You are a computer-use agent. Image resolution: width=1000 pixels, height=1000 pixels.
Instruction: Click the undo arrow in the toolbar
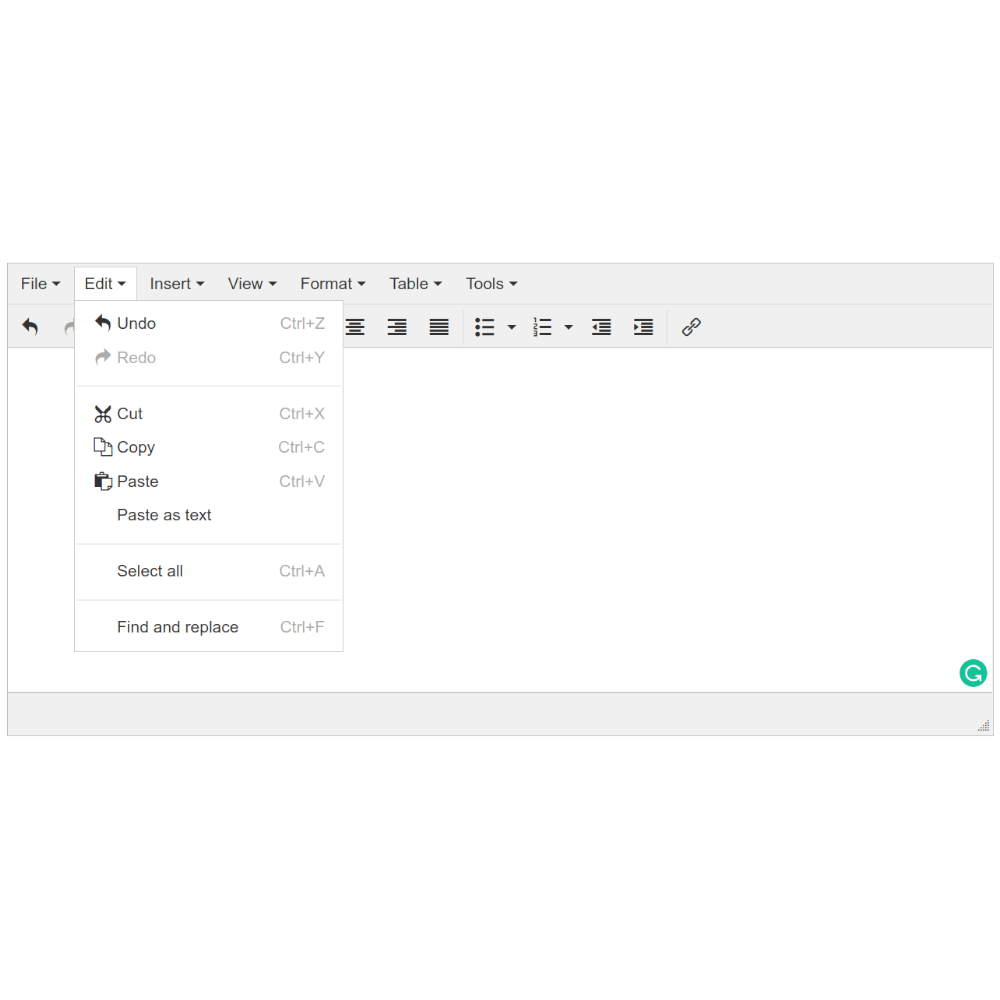(30, 327)
